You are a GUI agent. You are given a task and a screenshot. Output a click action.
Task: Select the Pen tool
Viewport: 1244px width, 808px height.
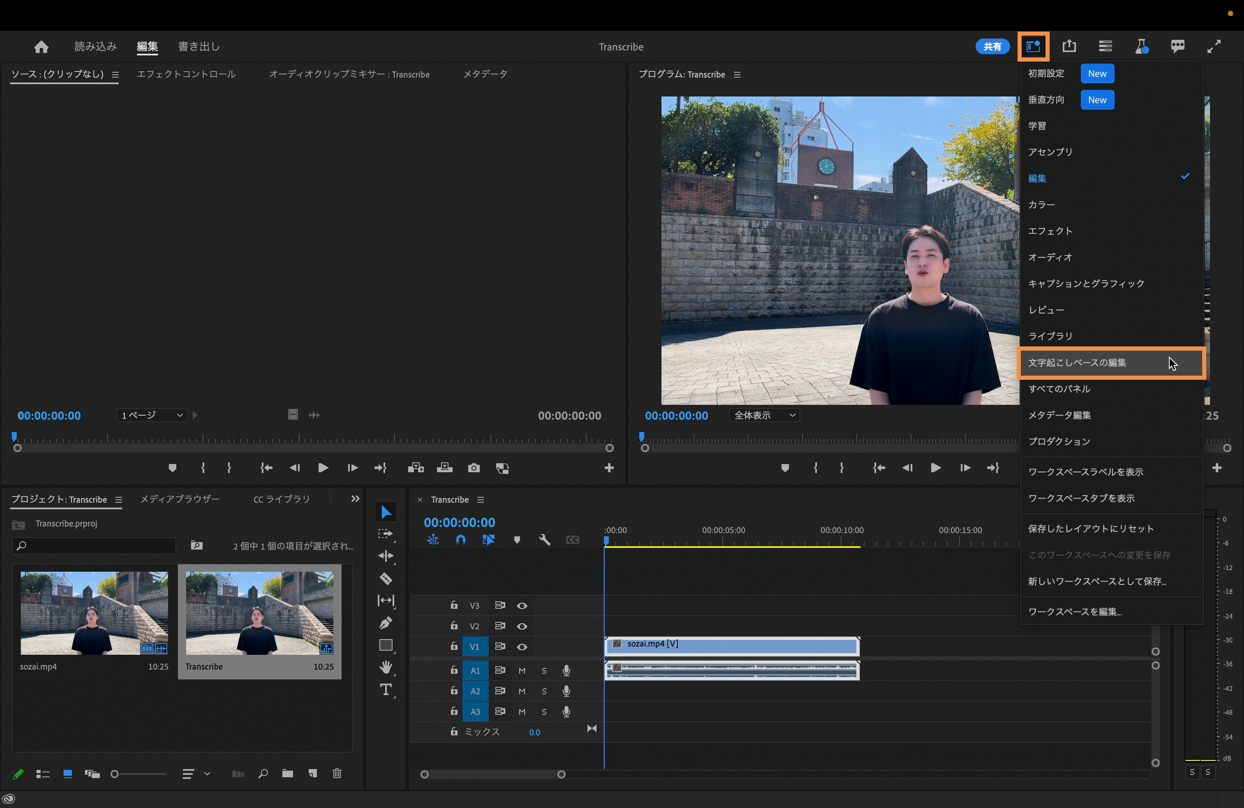click(x=386, y=623)
